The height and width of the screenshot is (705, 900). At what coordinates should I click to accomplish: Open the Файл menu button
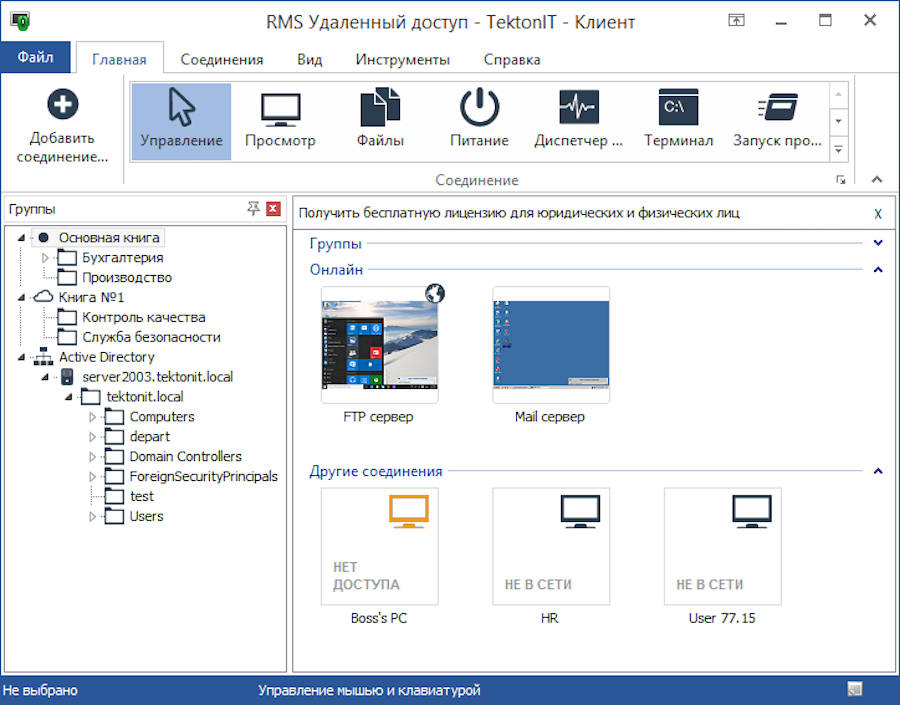35,58
